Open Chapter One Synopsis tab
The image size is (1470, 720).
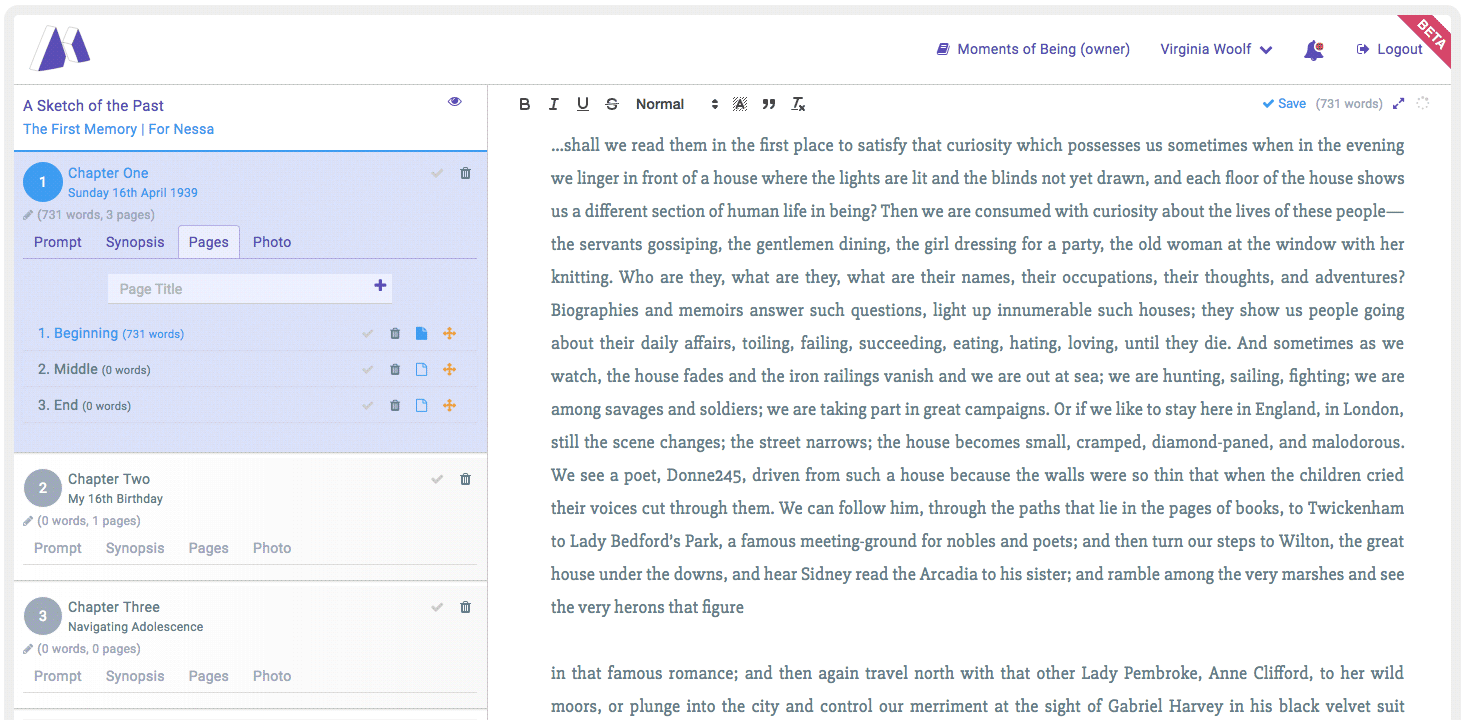pyautogui.click(x=135, y=242)
